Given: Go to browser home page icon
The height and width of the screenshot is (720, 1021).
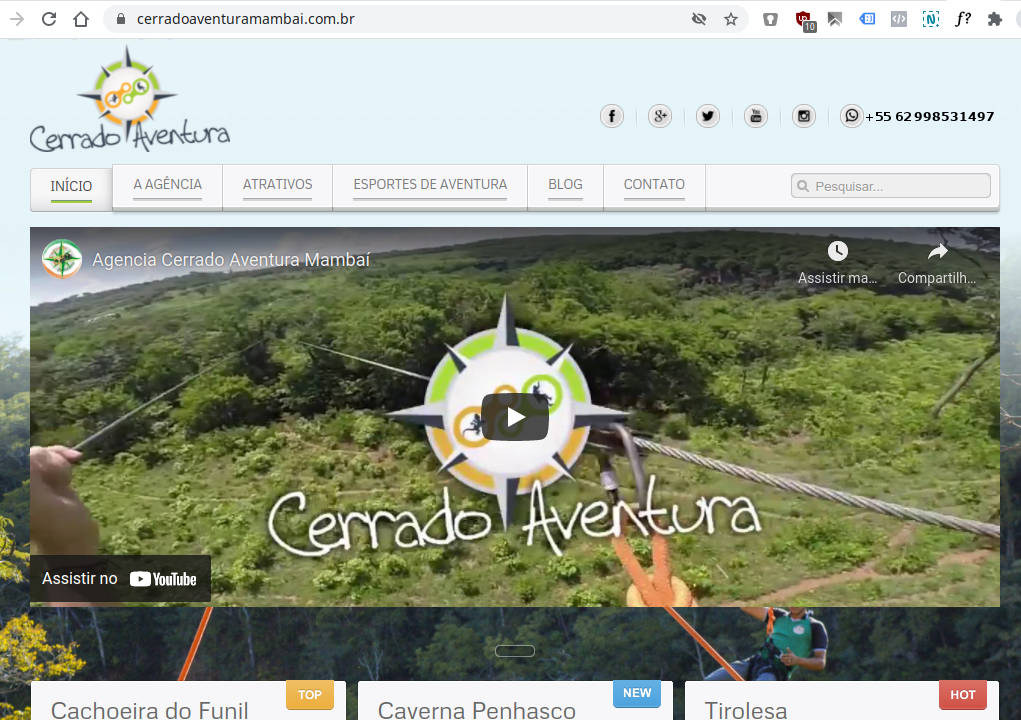Looking at the screenshot, I should click(81, 19).
